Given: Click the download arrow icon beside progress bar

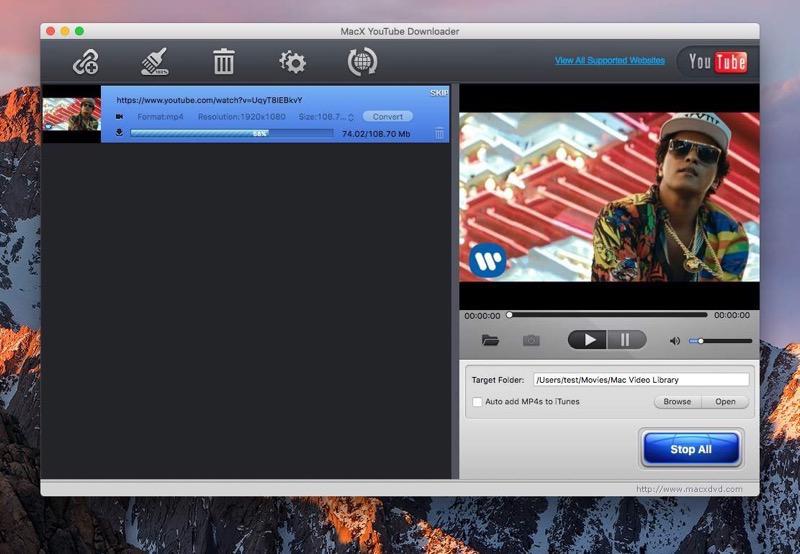Looking at the screenshot, I should [119, 133].
